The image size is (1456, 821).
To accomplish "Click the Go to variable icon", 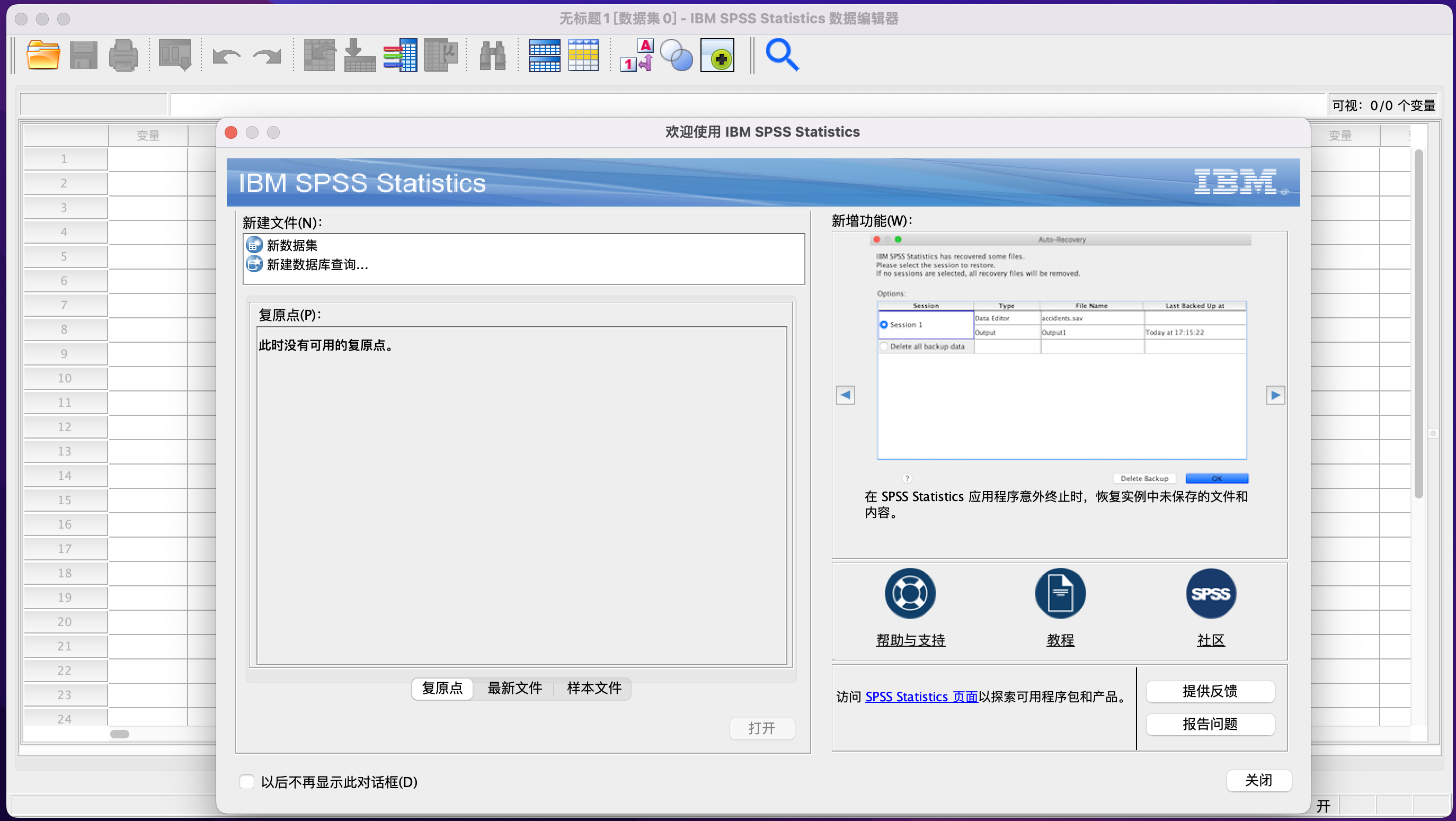I will click(x=360, y=56).
